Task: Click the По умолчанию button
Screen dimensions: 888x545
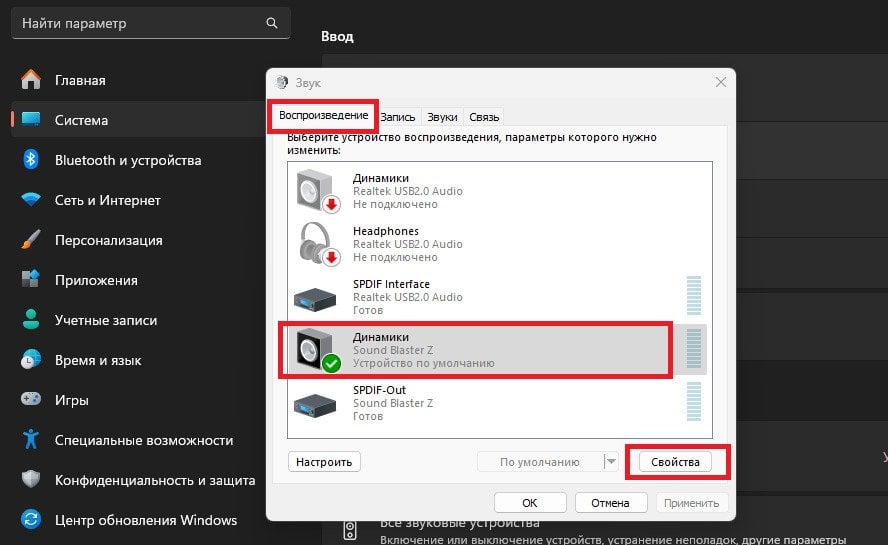Action: (x=540, y=462)
